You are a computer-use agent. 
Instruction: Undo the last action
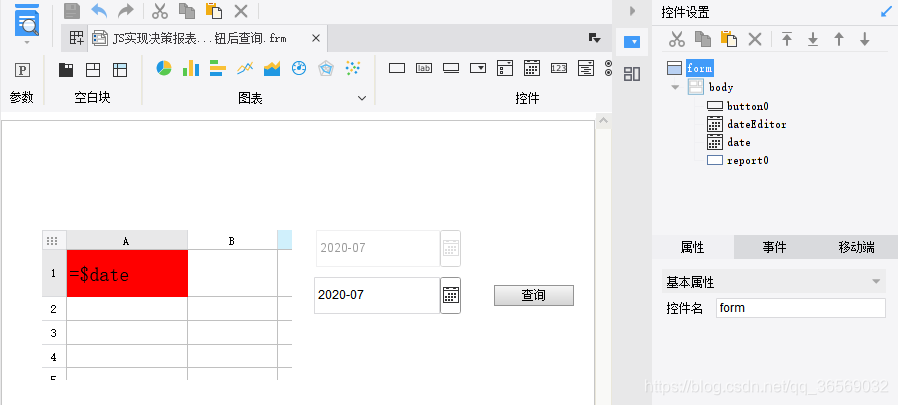(x=99, y=11)
